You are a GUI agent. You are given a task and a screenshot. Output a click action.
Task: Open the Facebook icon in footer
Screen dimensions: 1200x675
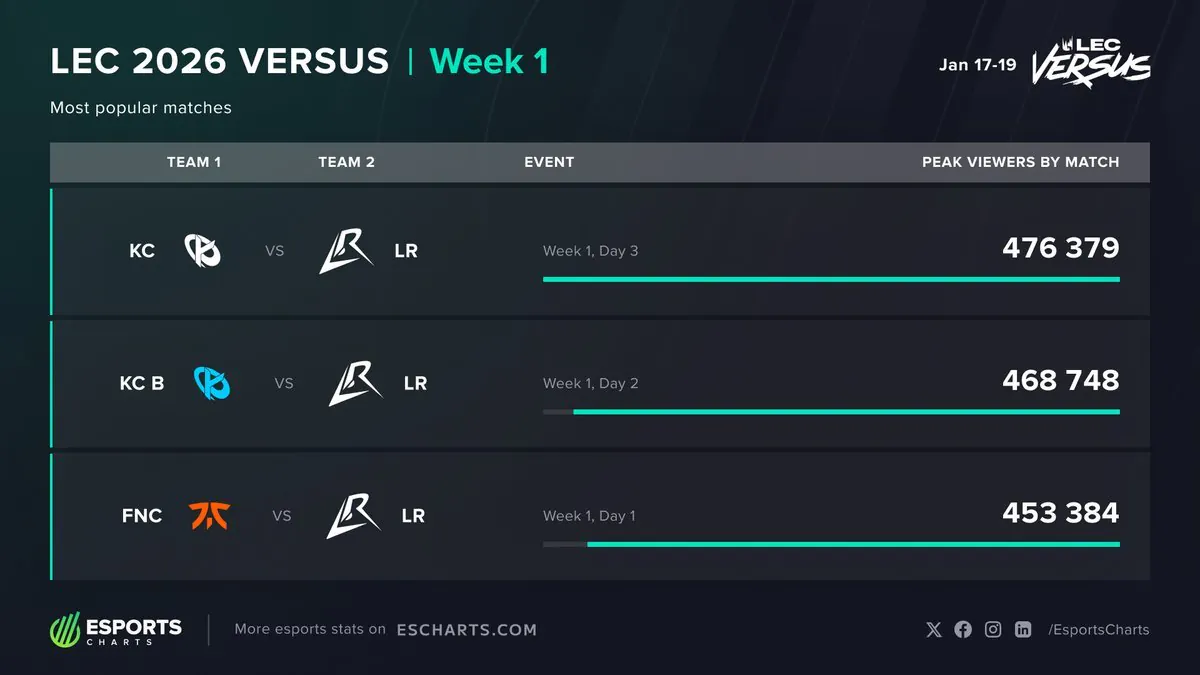click(963, 629)
